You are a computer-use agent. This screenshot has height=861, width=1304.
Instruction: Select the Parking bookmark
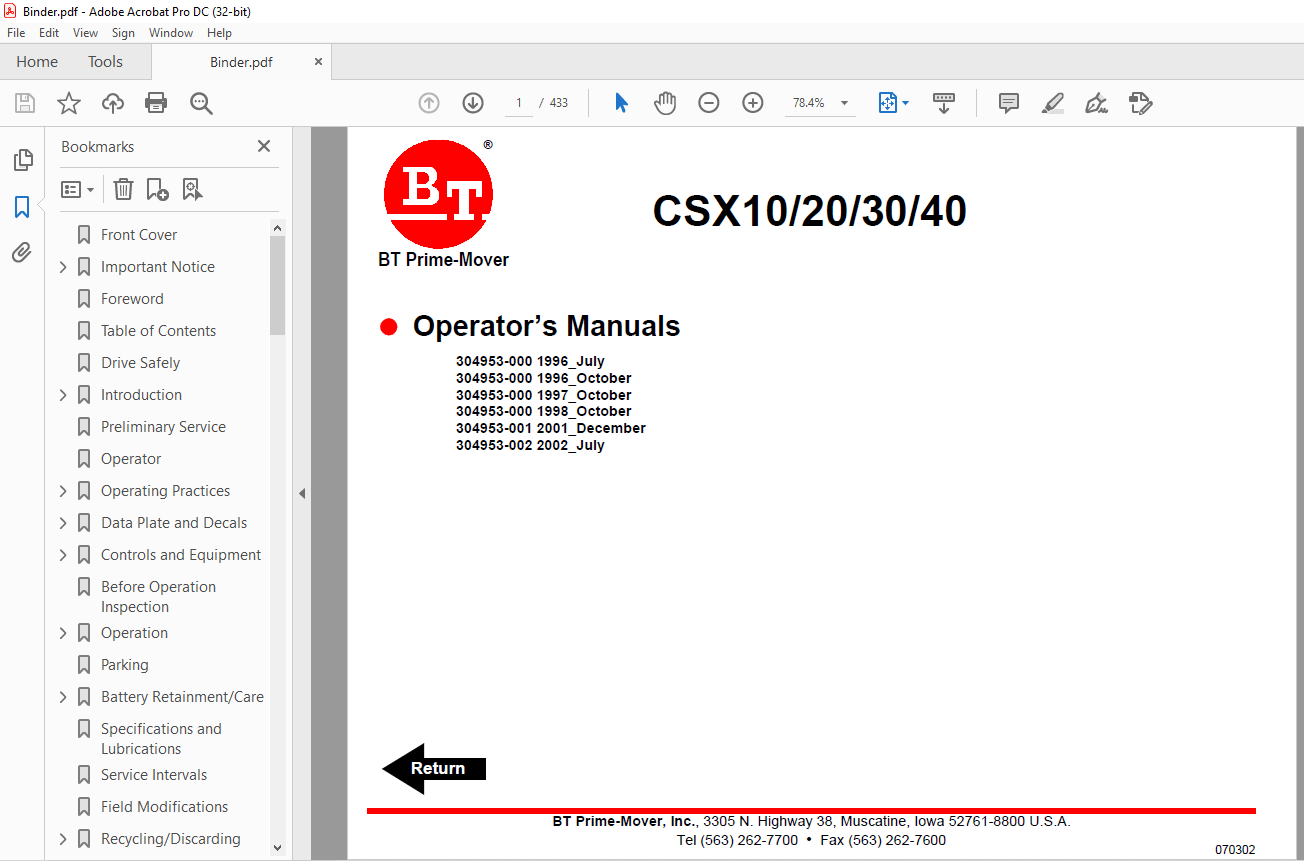click(124, 665)
